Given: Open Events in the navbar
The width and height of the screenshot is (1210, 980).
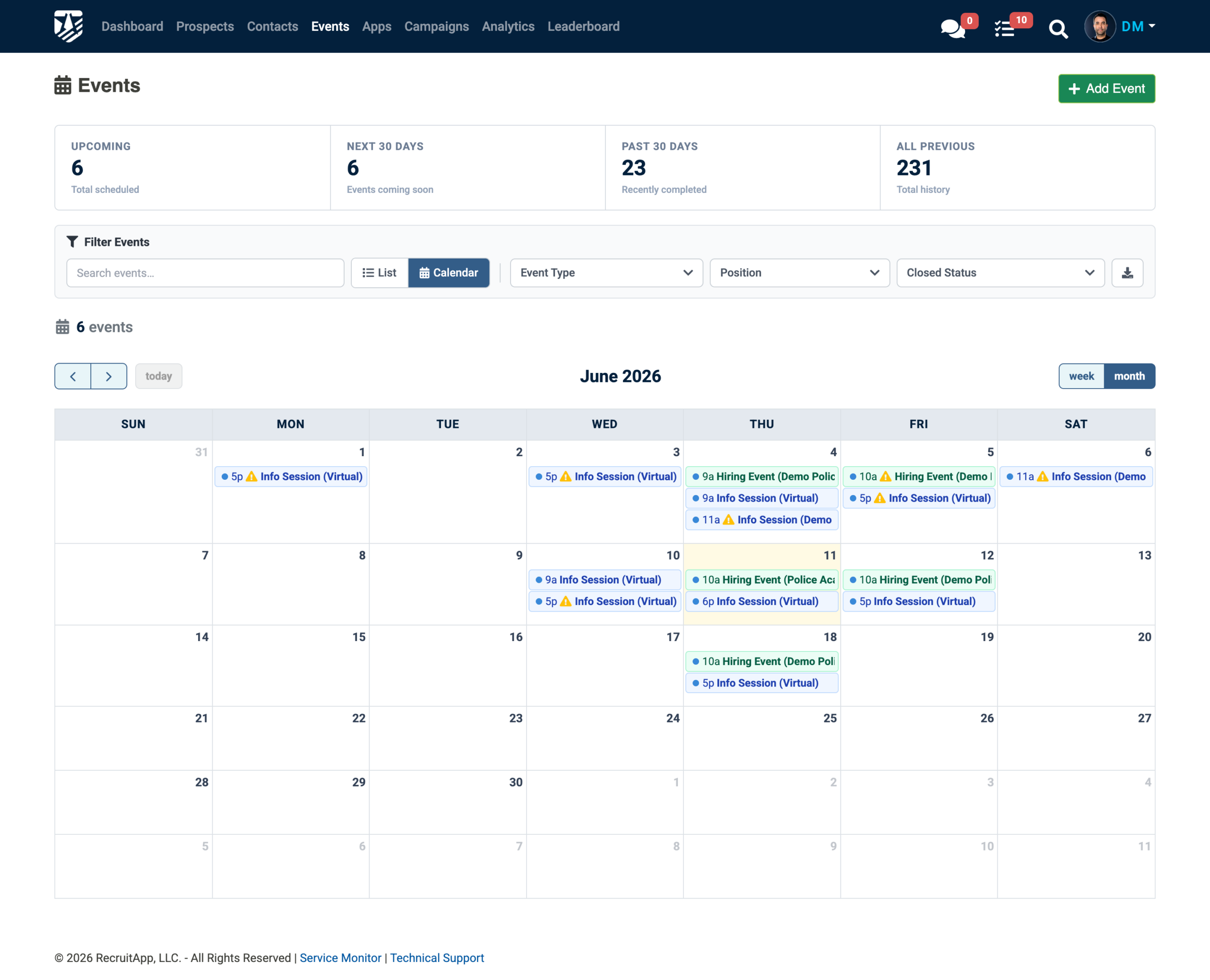Looking at the screenshot, I should (330, 26).
